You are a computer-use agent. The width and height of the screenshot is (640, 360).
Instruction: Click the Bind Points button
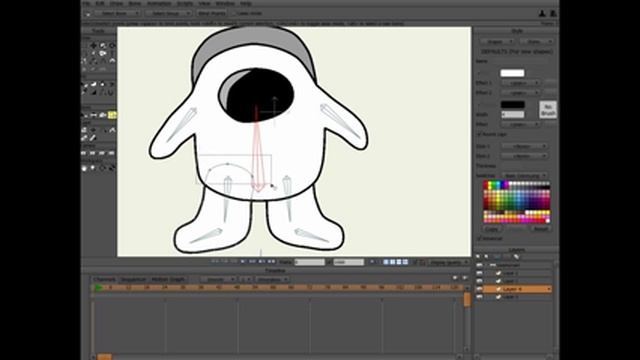point(212,13)
